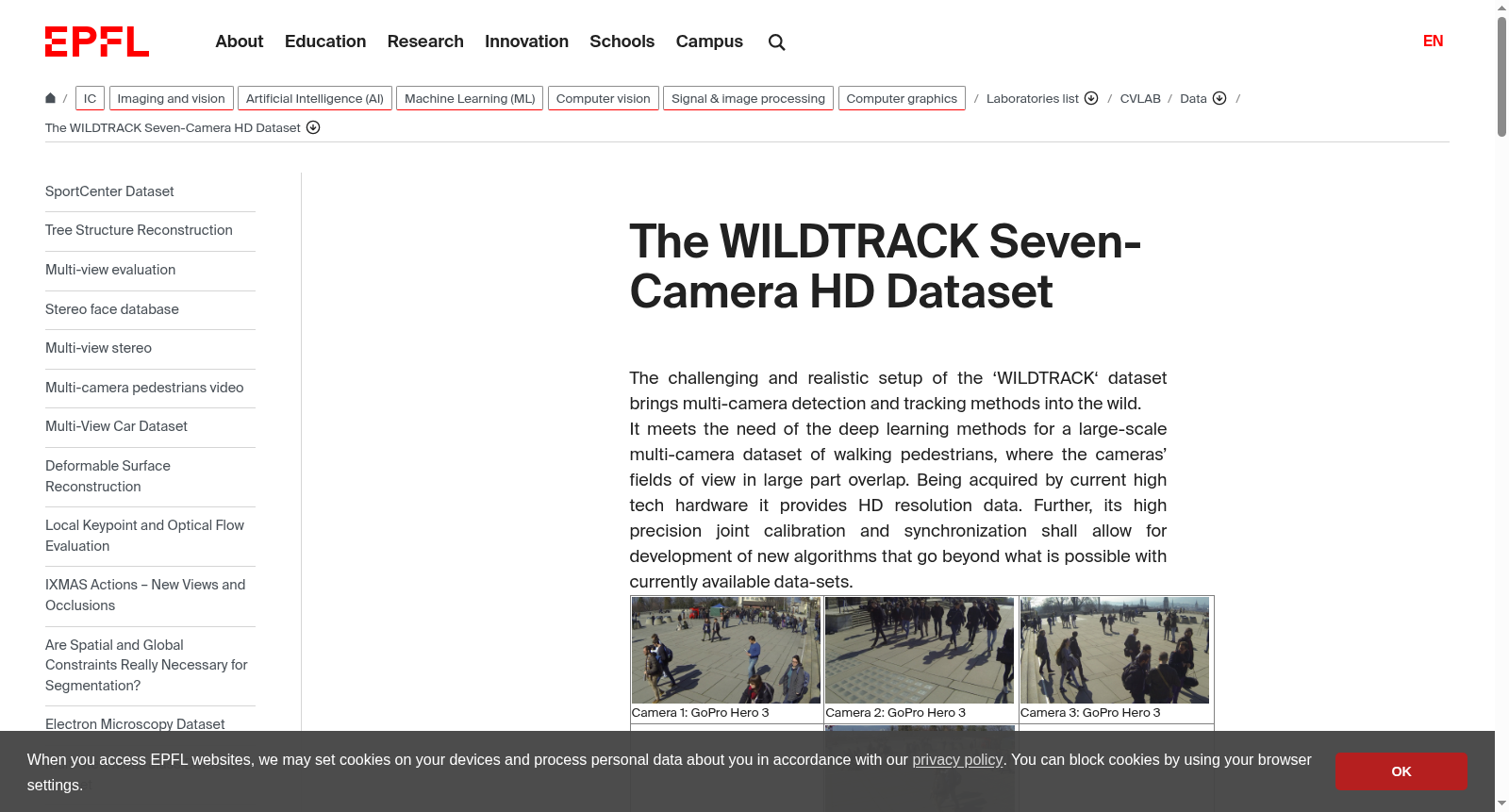Viewport: 1509px width, 812px height.
Task: Open Deformable Surface Reconstruction link
Action: coord(108,476)
